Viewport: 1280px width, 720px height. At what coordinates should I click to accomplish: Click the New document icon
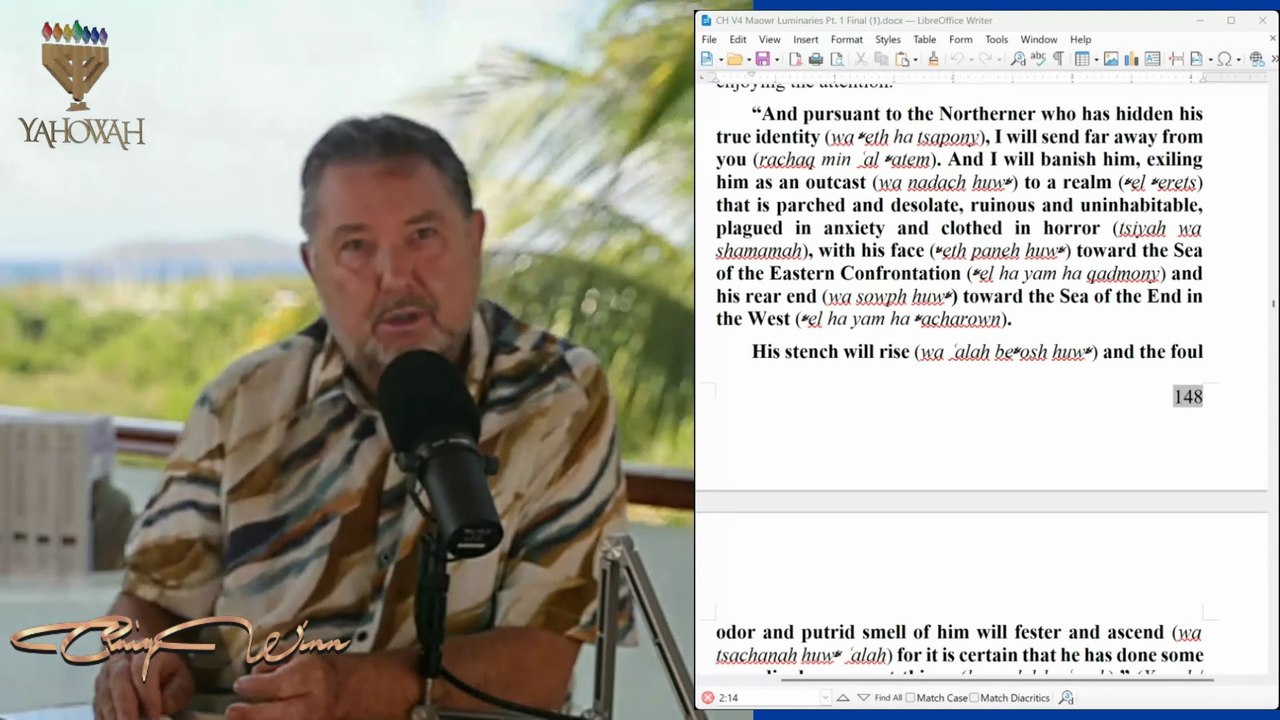coord(707,59)
